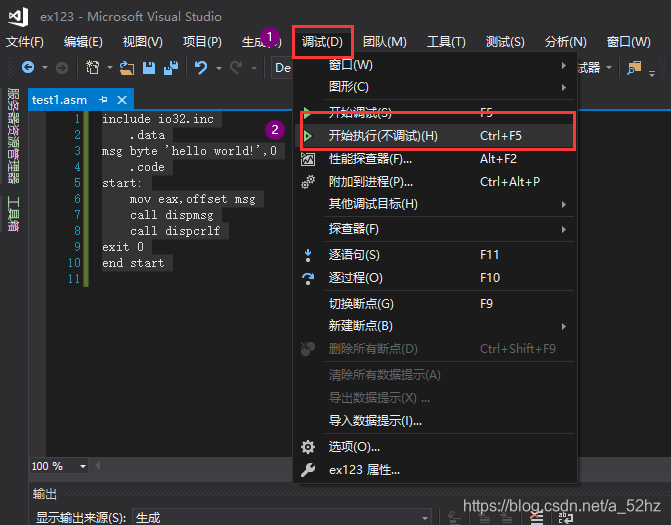Image resolution: width=671 pixels, height=525 pixels.
Task: Click the performance profiler chart icon
Action: coord(308,159)
